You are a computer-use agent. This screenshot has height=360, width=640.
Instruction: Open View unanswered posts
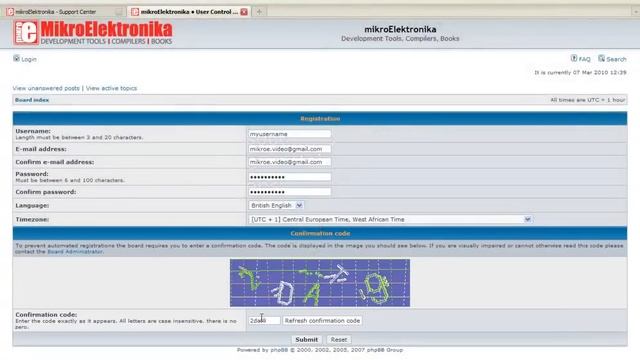[x=46, y=88]
